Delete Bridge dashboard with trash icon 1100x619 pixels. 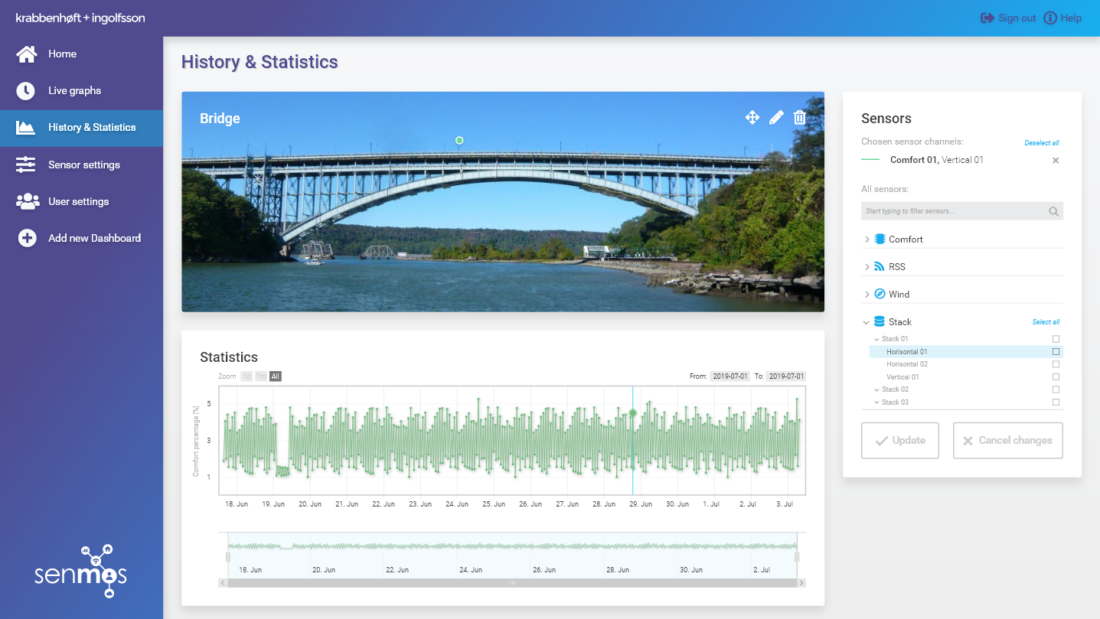coord(799,118)
